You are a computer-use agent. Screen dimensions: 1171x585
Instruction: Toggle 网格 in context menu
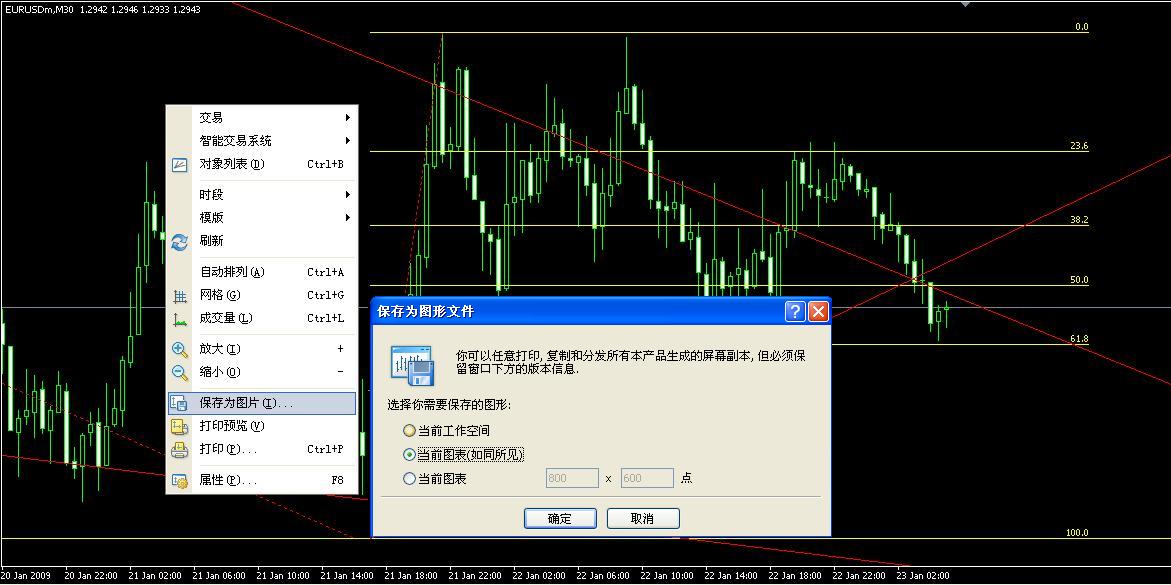point(261,296)
